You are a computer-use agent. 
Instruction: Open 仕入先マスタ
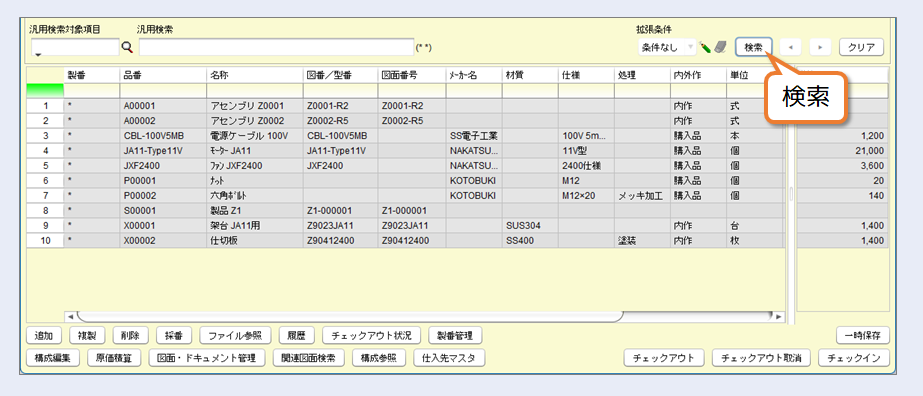(450, 358)
